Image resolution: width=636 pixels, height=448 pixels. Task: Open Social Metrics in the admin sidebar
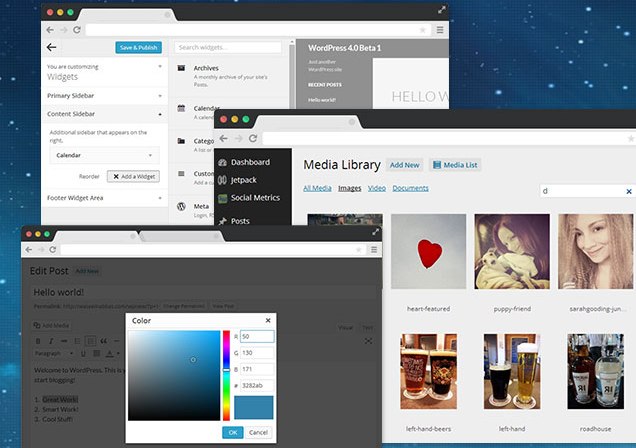[x=255, y=198]
